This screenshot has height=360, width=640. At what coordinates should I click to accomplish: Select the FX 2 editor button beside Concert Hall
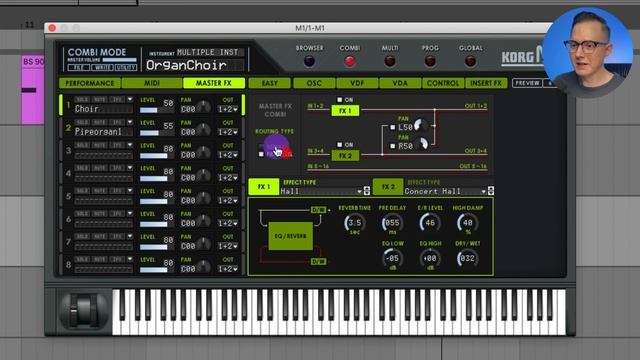(x=388, y=187)
